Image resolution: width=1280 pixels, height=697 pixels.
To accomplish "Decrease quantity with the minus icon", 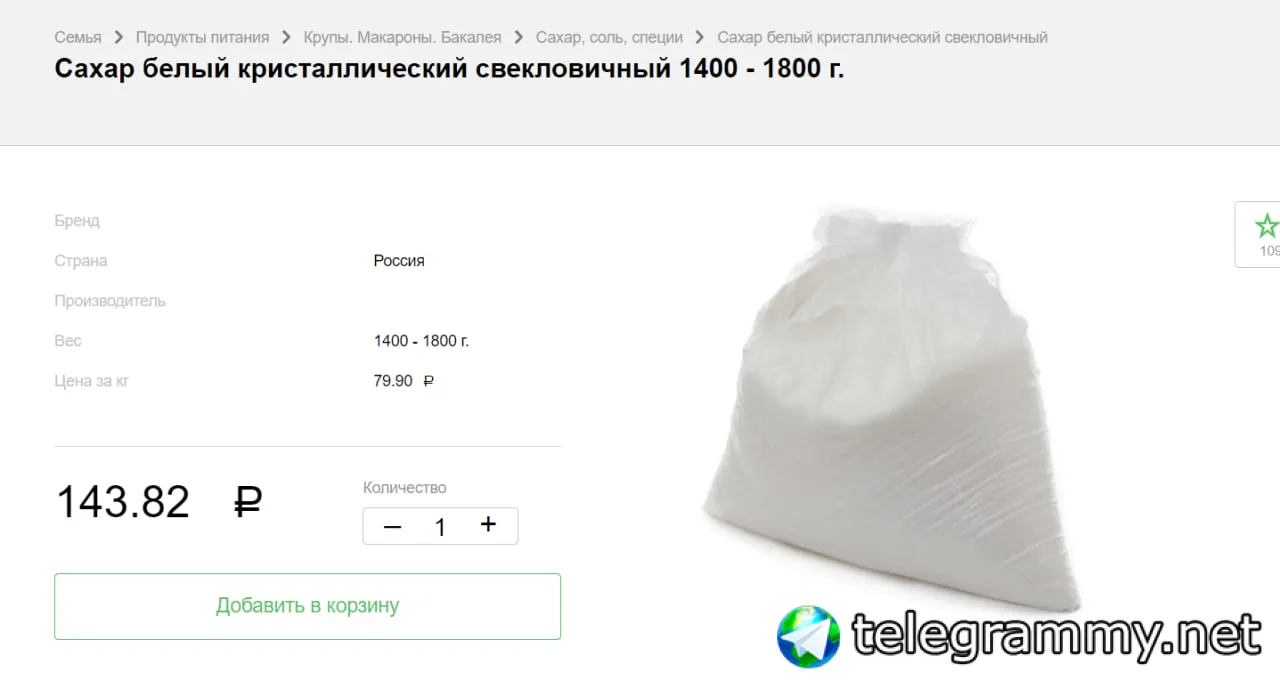I will (392, 527).
